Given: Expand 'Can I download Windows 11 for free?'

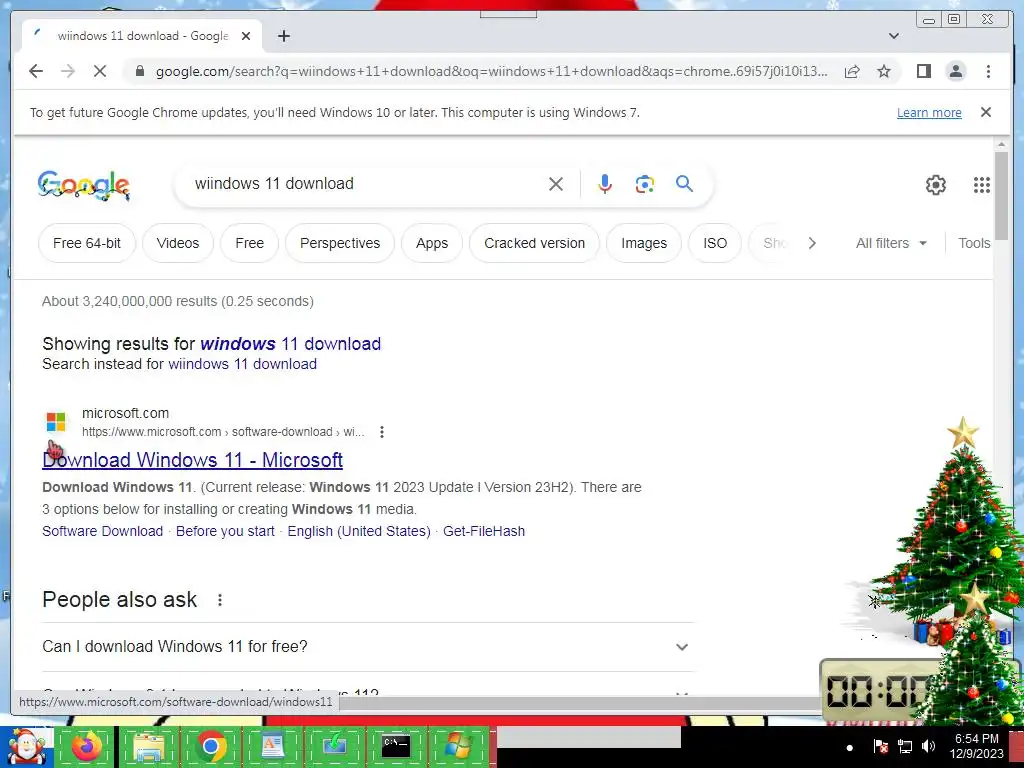Looking at the screenshot, I should (368, 647).
